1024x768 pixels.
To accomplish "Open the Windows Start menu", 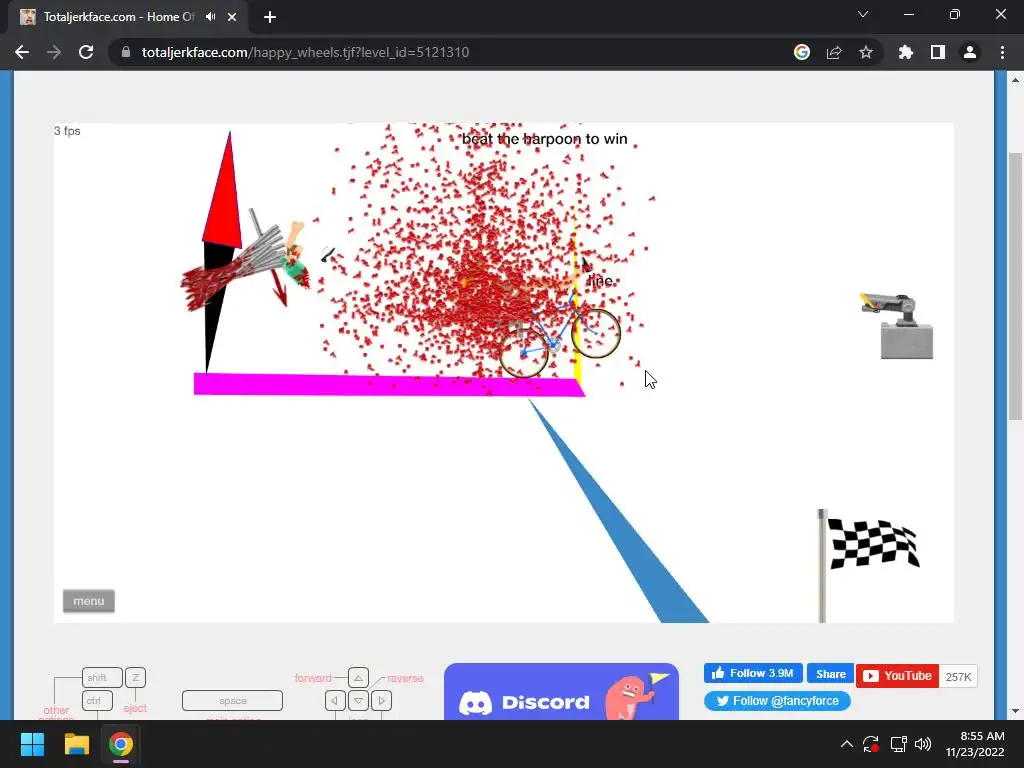I will [x=32, y=744].
